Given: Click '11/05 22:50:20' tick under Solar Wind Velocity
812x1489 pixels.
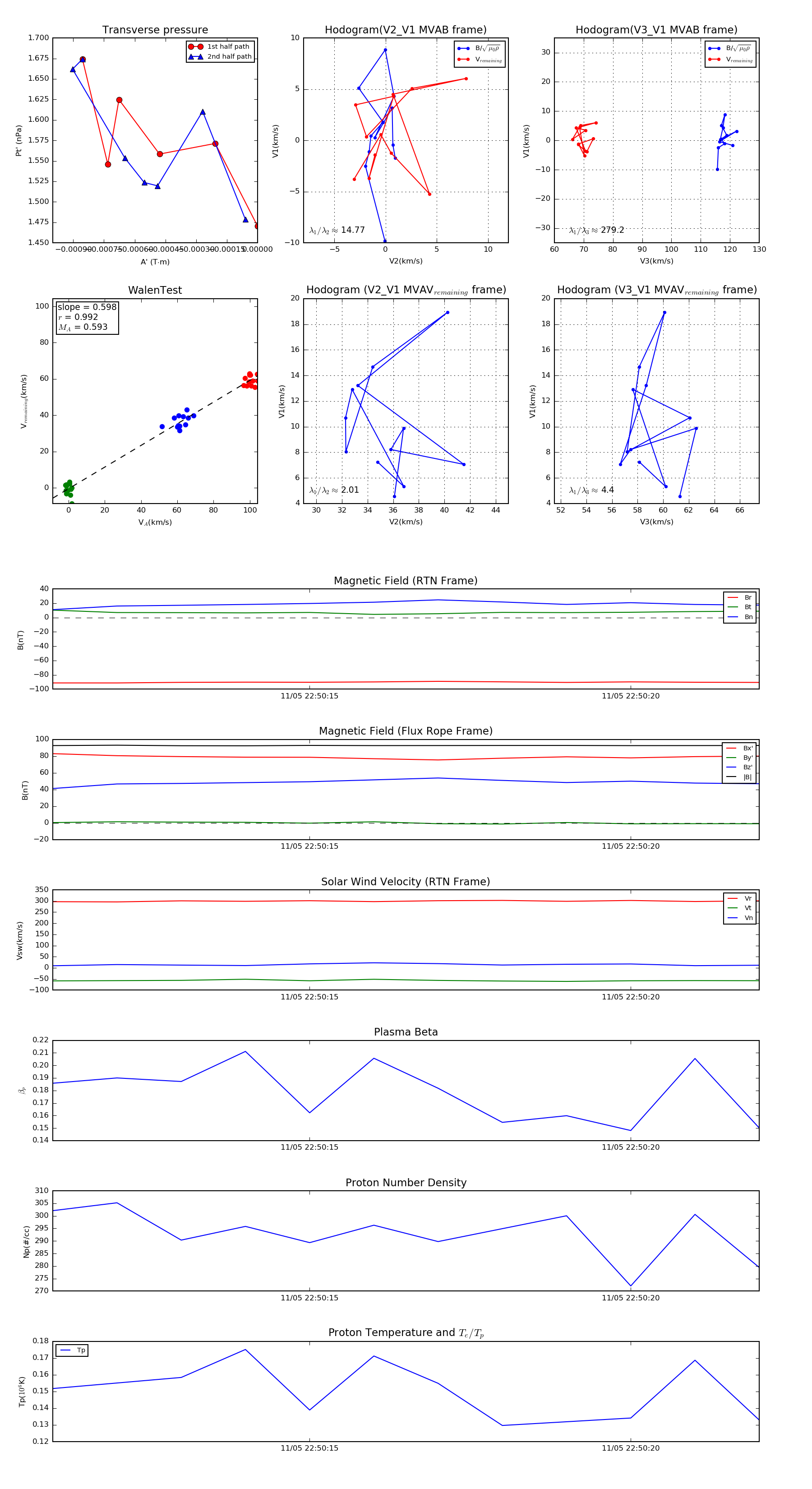Looking at the screenshot, I should 631,997.
